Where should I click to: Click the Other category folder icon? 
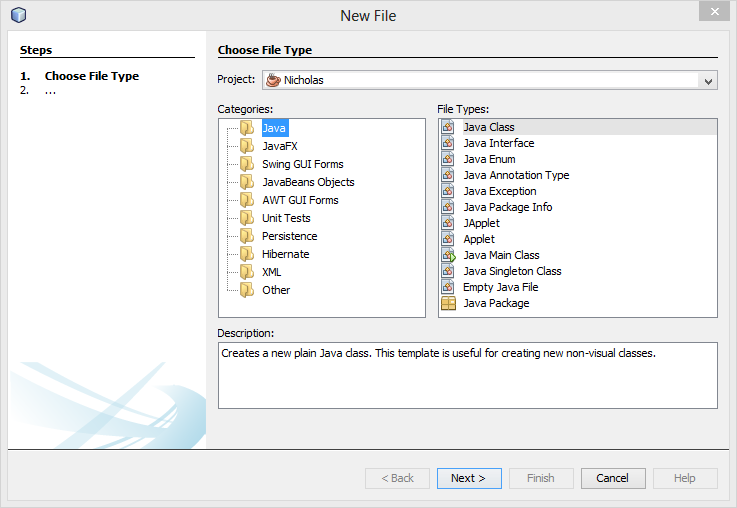(x=247, y=290)
